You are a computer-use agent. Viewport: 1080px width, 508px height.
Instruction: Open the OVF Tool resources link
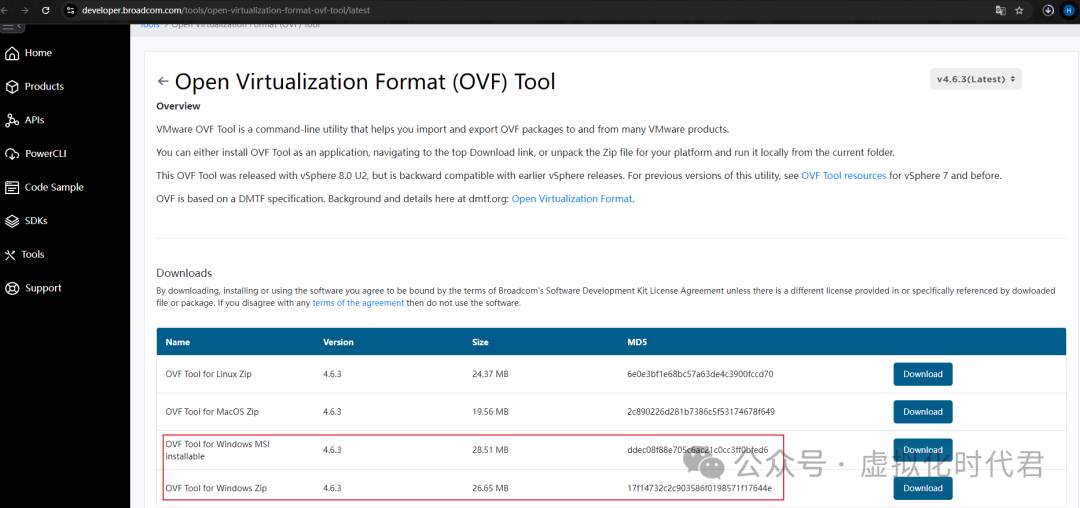pyautogui.click(x=843, y=176)
